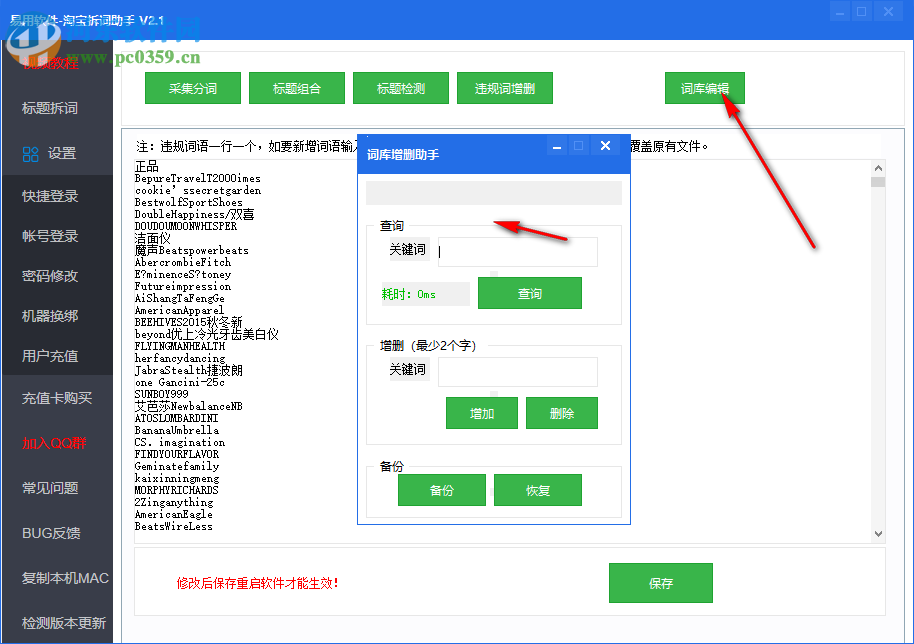Focus the 增删 关键词 input field

pos(518,372)
